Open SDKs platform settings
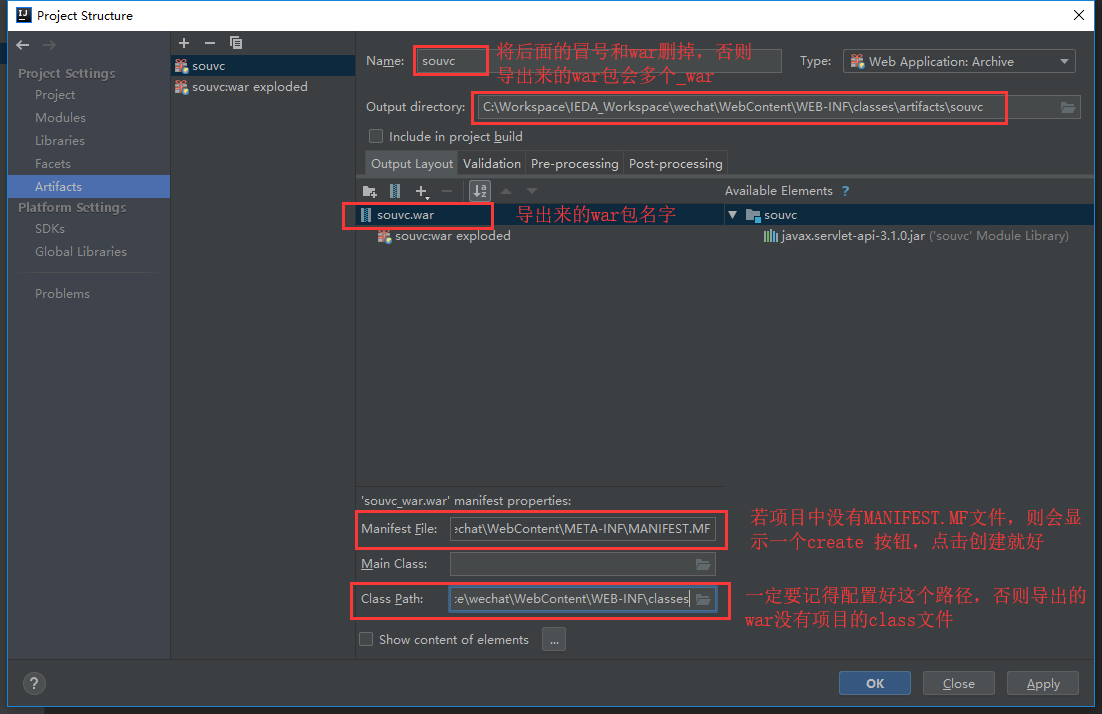The width and height of the screenshot is (1102, 714). pos(50,228)
